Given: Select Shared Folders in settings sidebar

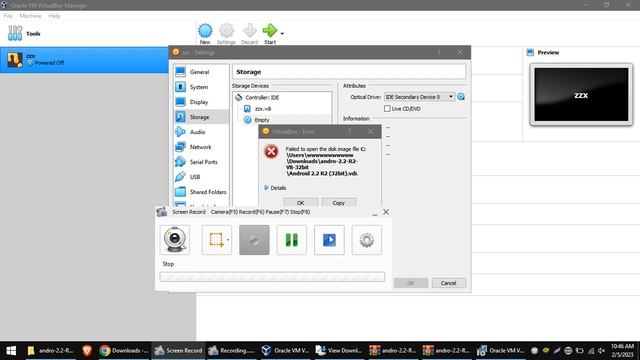Looking at the screenshot, I should click(201, 192).
